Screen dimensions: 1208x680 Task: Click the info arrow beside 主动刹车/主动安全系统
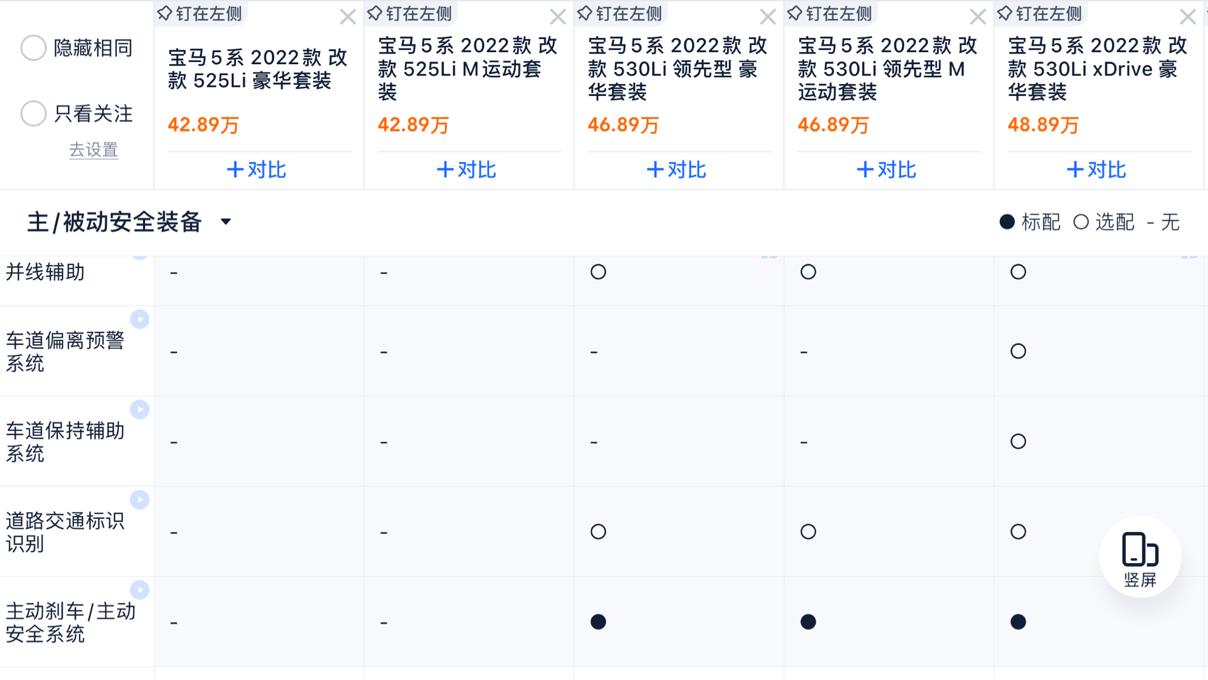141,588
